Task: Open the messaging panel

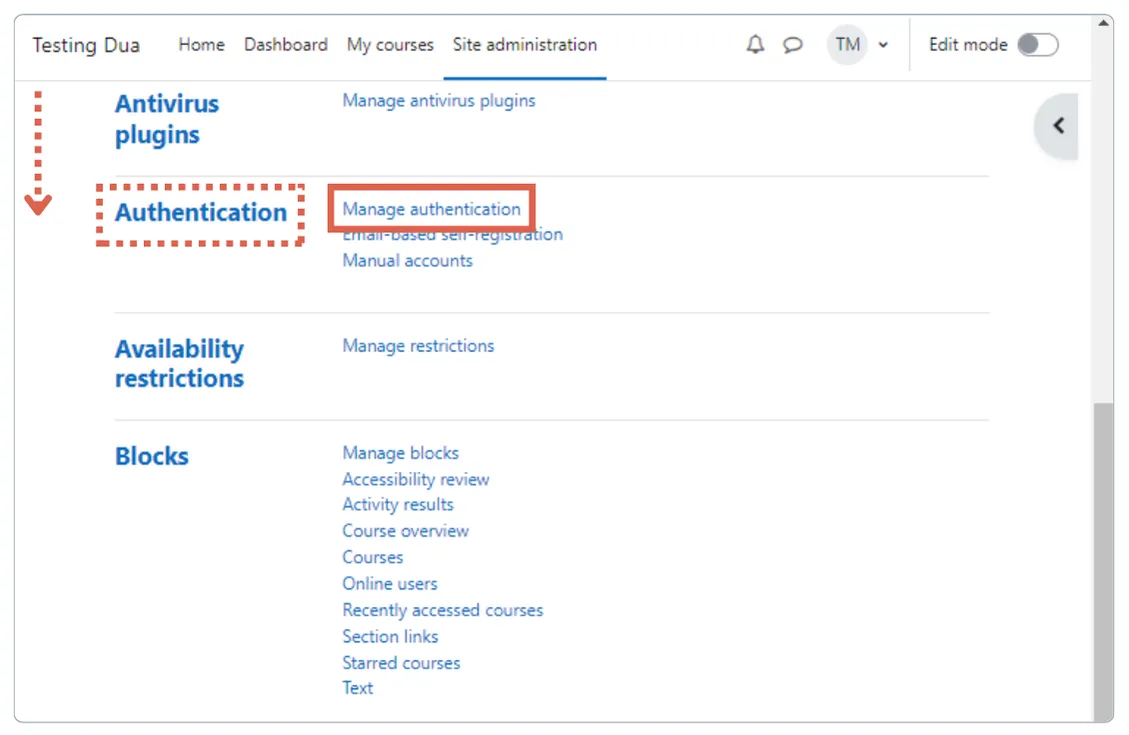Action: 793,44
